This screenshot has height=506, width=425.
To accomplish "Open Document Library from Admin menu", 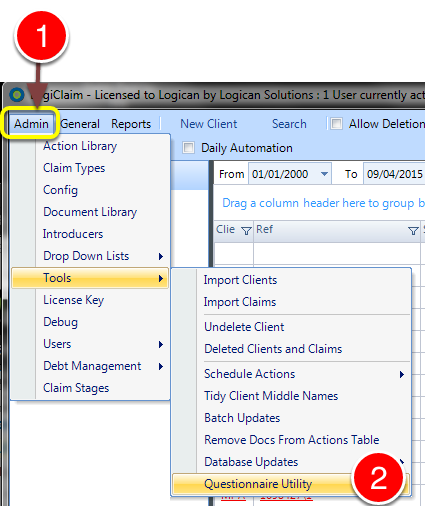I will pos(90,212).
